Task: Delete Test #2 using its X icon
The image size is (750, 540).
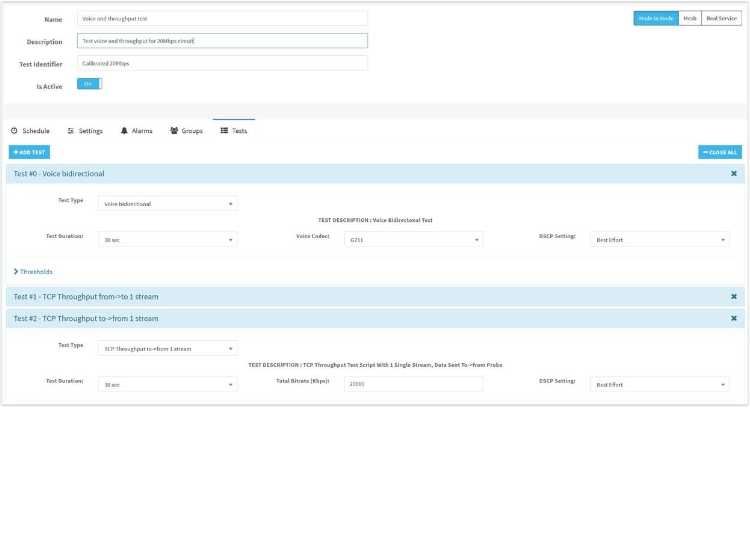Action: point(733,318)
